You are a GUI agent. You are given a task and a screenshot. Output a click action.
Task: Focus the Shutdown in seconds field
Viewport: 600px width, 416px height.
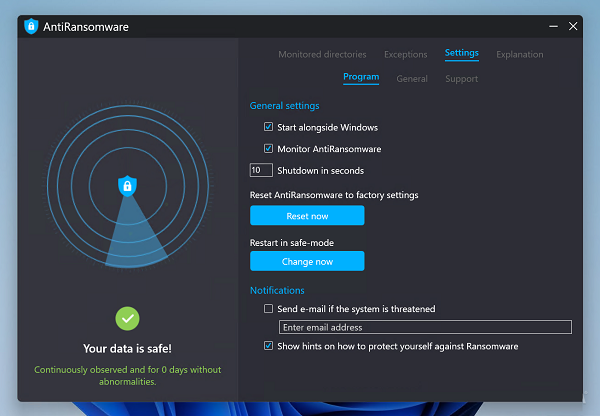point(261,170)
